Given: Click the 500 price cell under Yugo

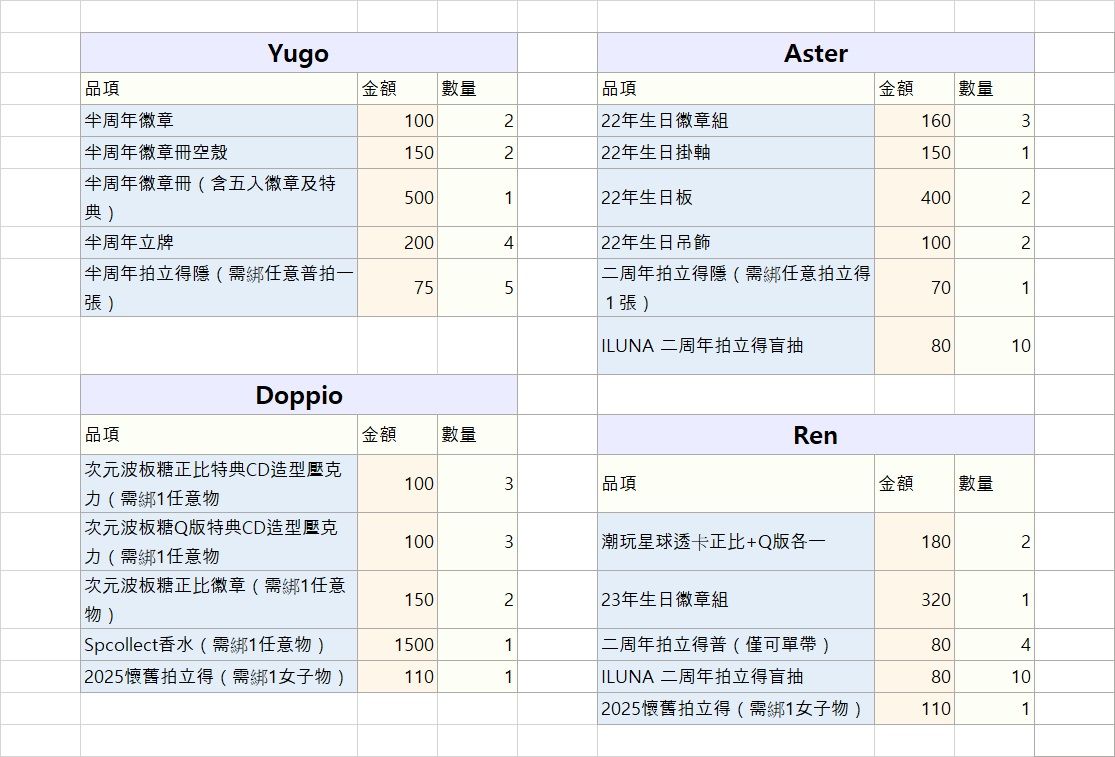Looking at the screenshot, I should (x=397, y=198).
